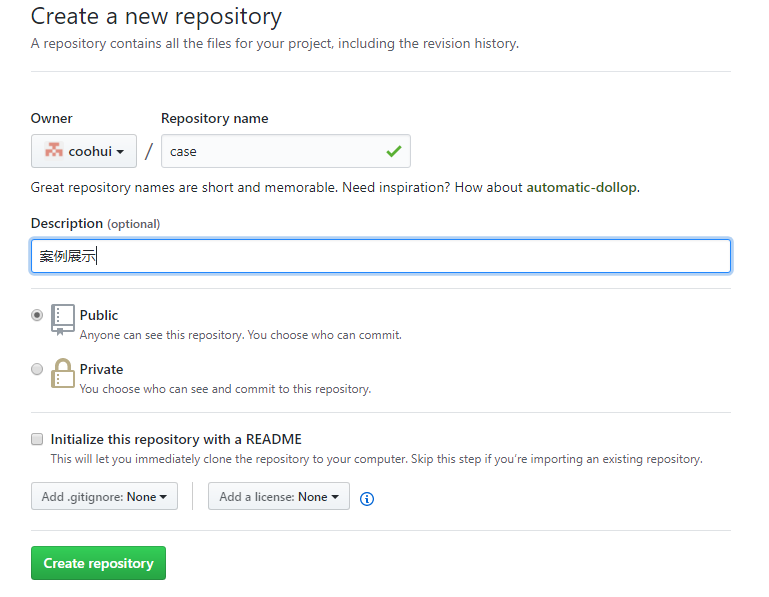Image resolution: width=769 pixels, height=597 pixels.
Task: Click the Description (optional) label
Action: [96, 224]
